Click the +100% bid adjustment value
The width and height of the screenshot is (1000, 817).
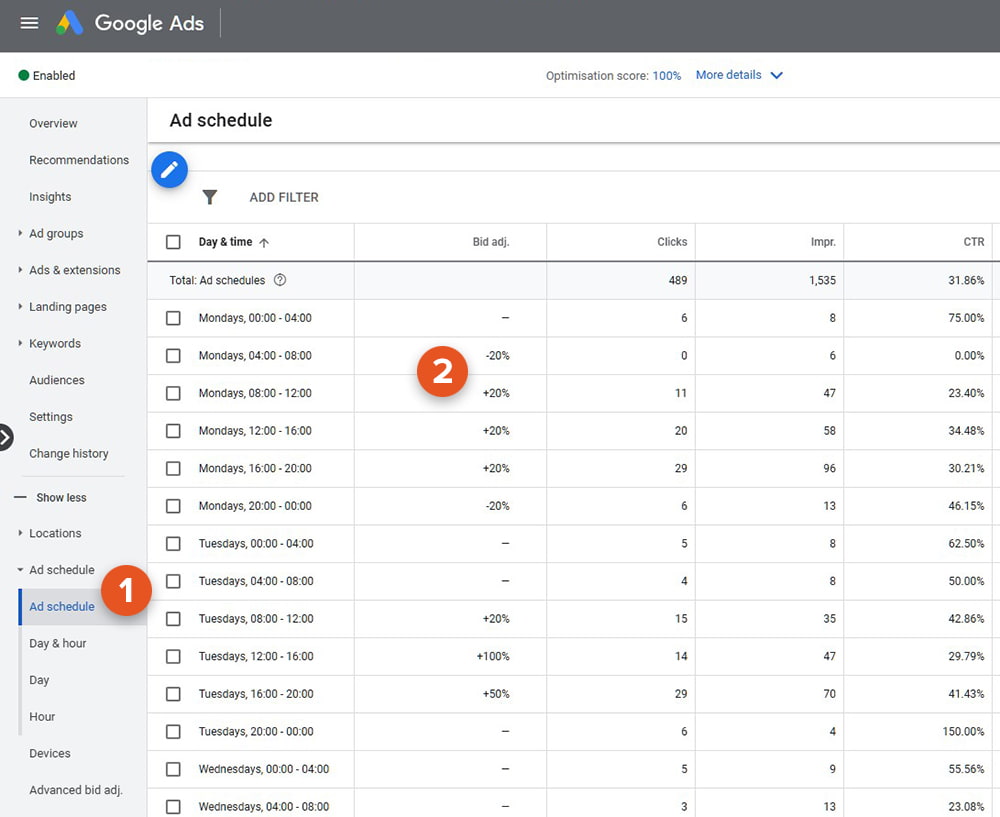493,657
